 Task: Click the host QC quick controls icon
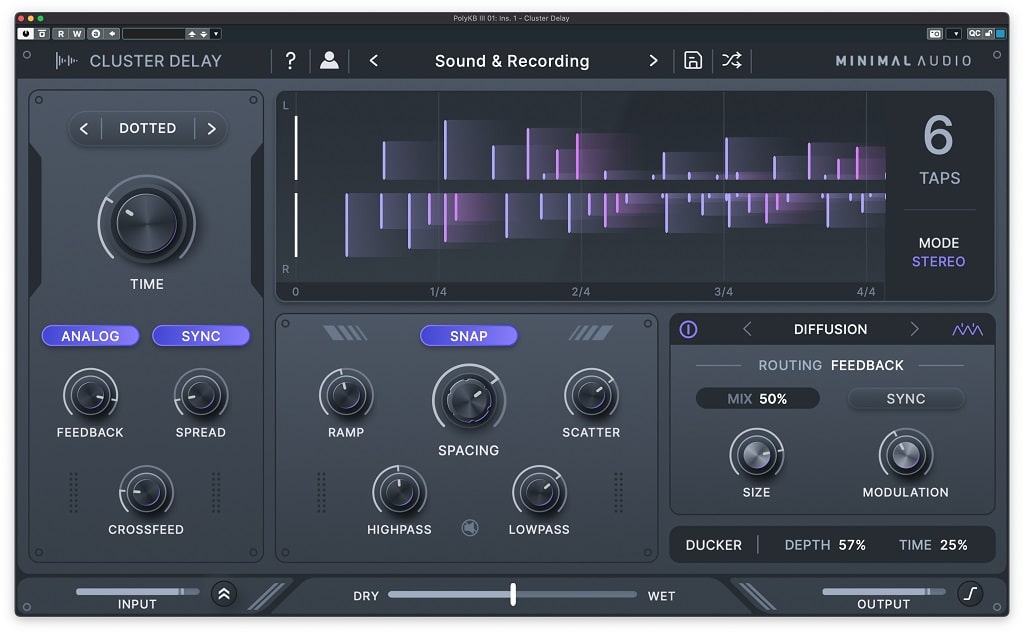974,33
